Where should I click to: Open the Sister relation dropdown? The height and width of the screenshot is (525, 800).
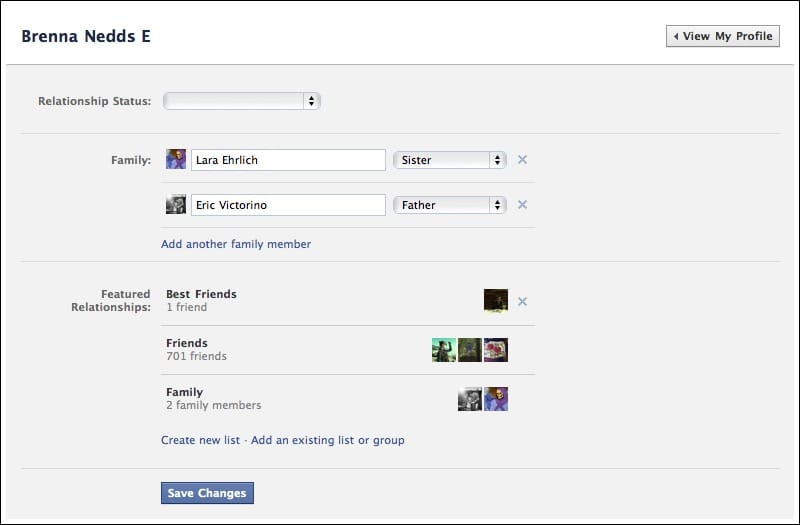pos(449,160)
